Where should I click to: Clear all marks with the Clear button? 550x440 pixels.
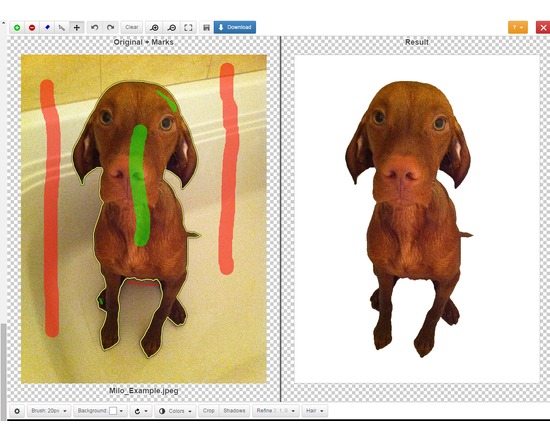point(132,27)
